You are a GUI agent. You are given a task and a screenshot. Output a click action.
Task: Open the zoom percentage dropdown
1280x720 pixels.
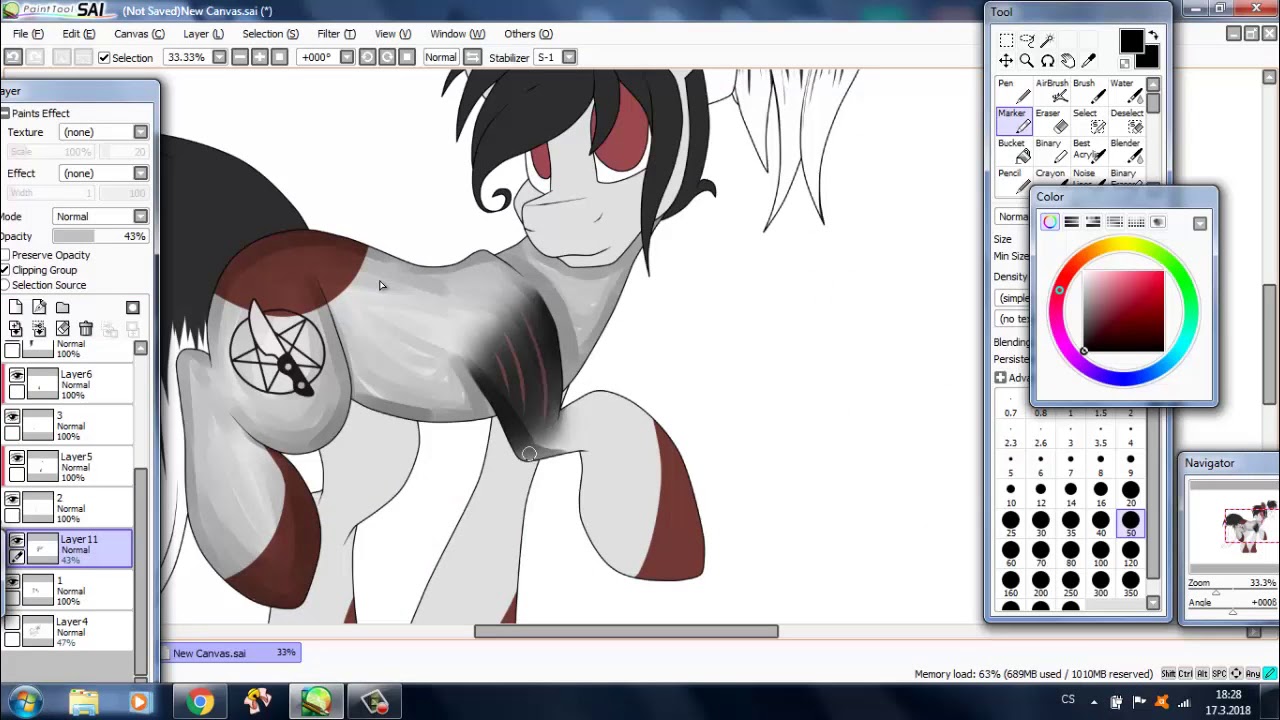point(219,57)
